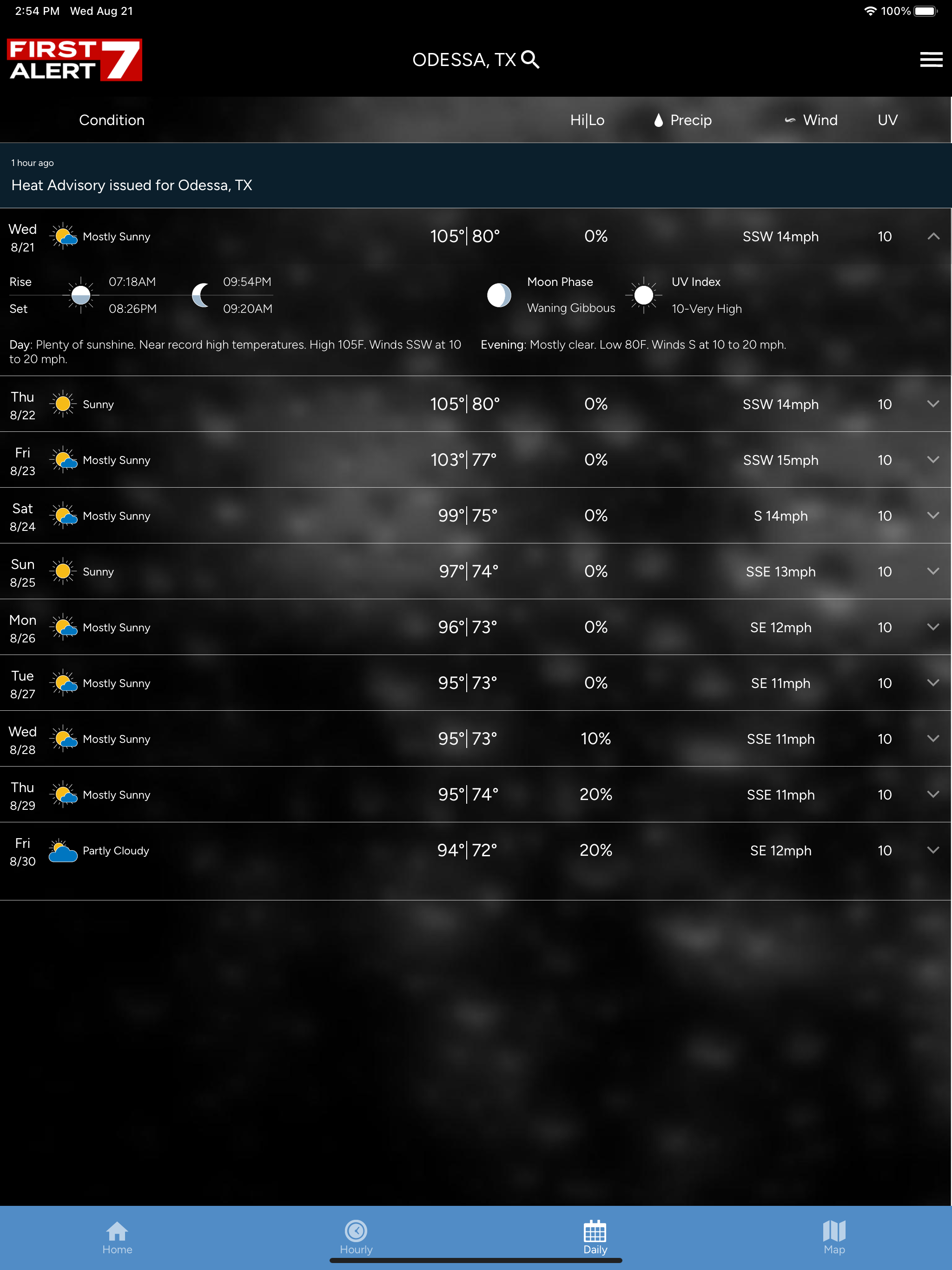
Task: Tap the First Alert 7 logo
Action: (75, 60)
